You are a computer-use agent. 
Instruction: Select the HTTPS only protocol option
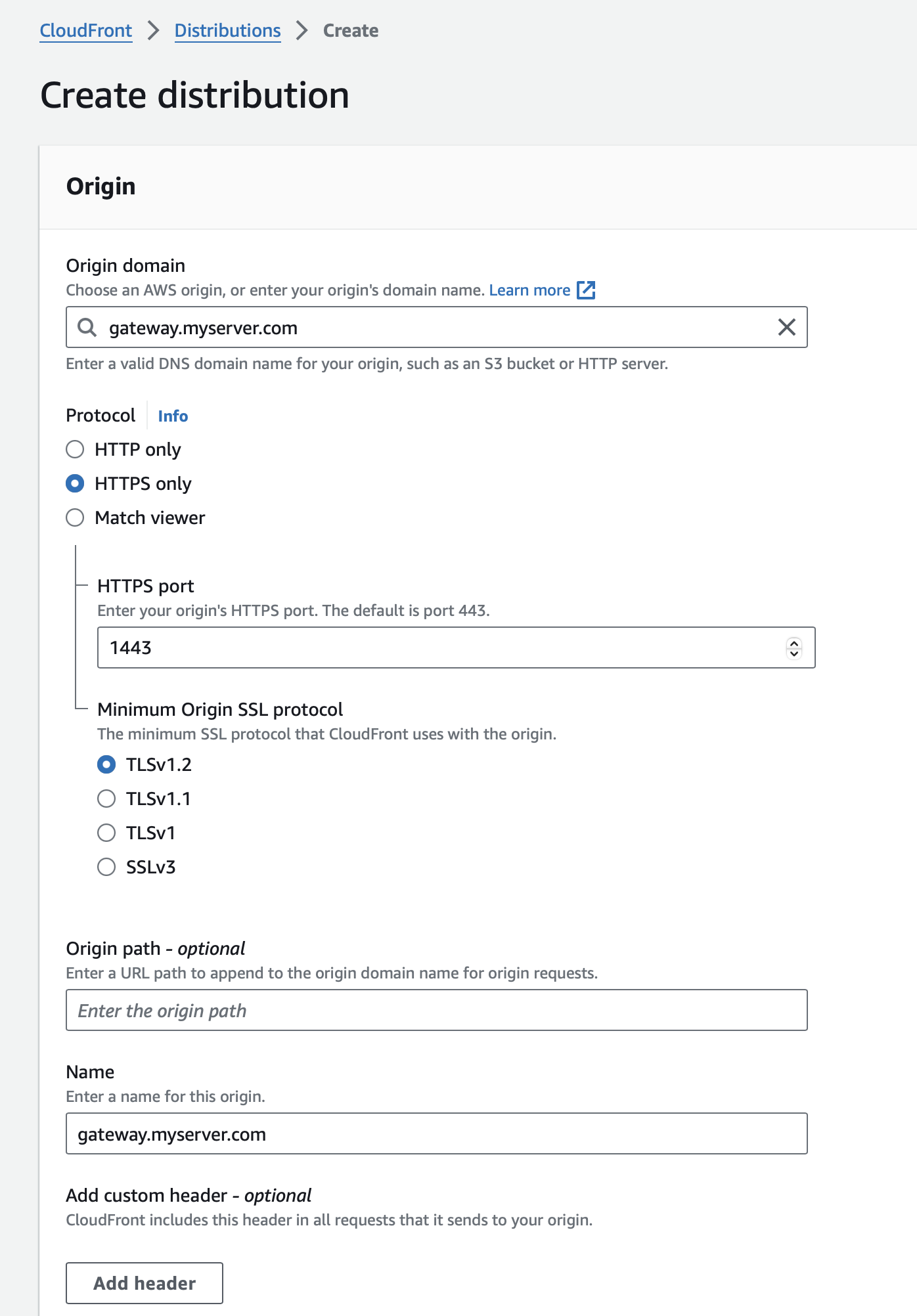click(x=76, y=483)
